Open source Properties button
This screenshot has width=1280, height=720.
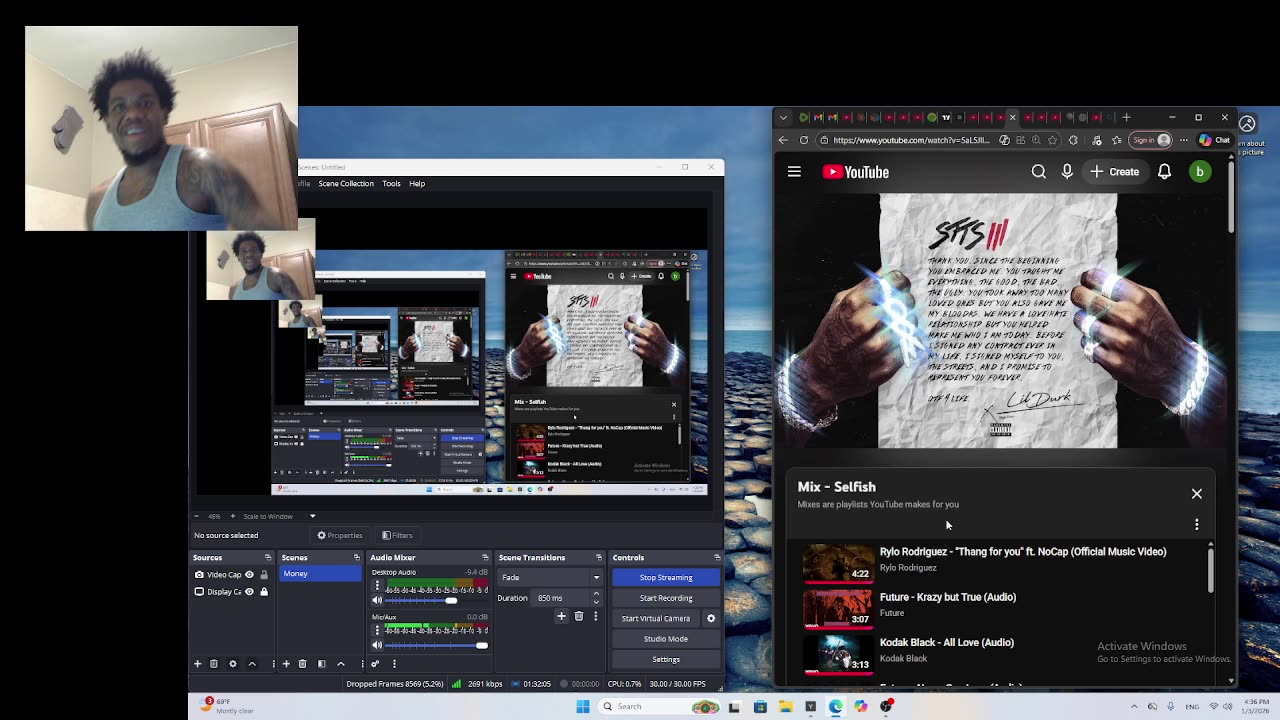click(340, 535)
